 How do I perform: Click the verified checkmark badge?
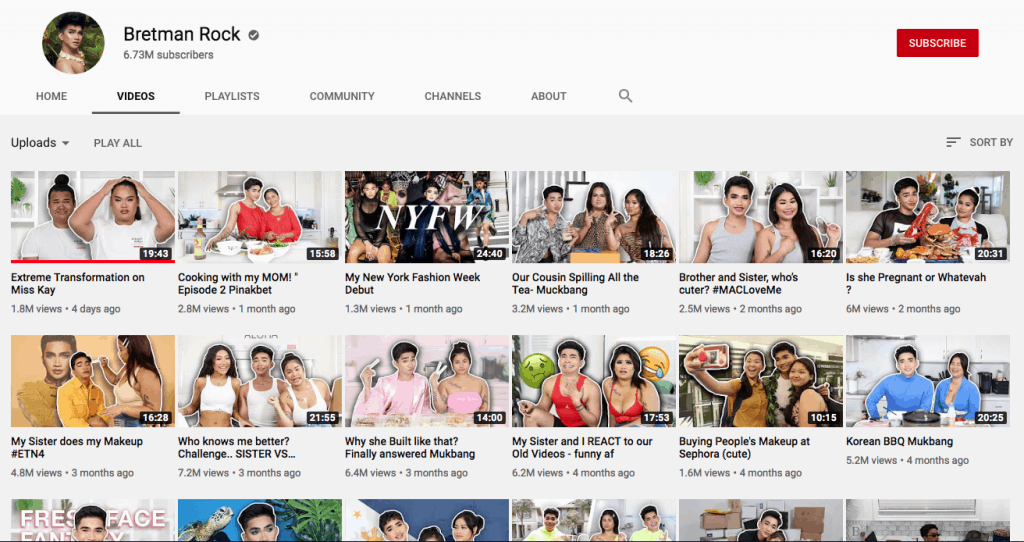click(254, 35)
